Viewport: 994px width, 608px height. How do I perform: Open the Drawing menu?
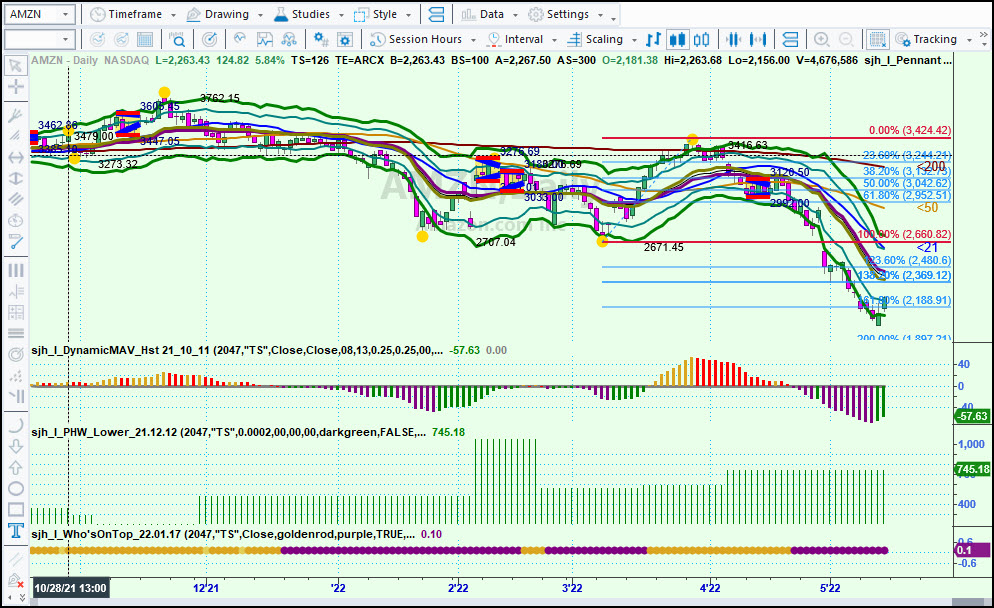218,14
